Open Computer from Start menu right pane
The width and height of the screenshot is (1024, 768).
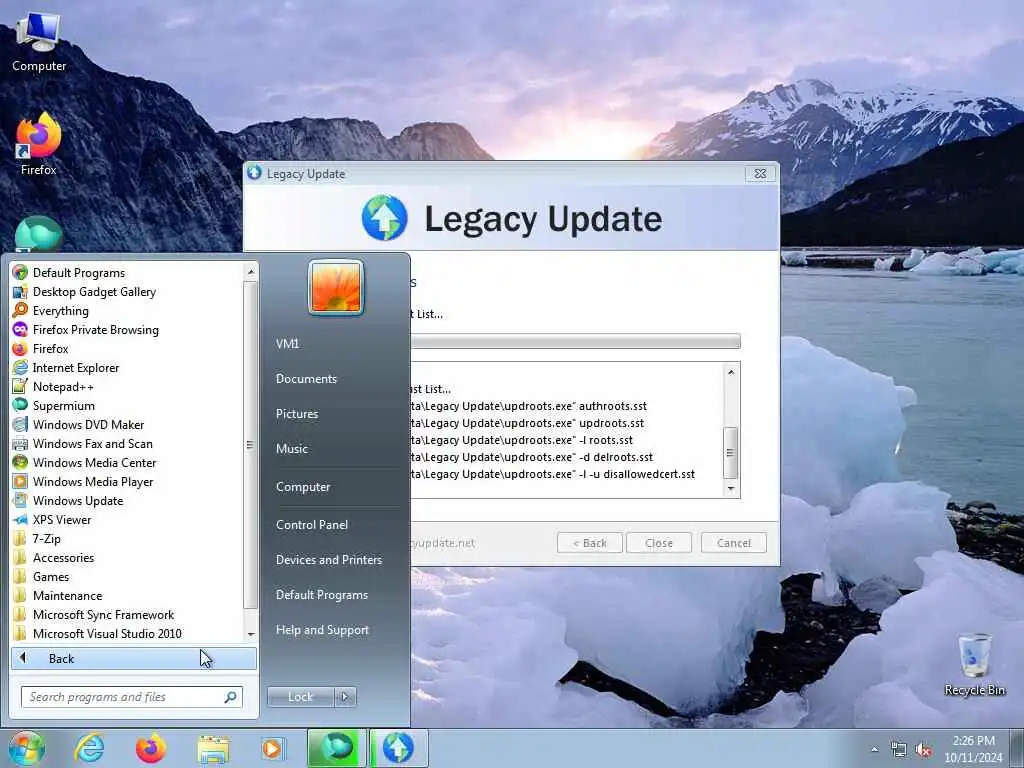click(303, 487)
